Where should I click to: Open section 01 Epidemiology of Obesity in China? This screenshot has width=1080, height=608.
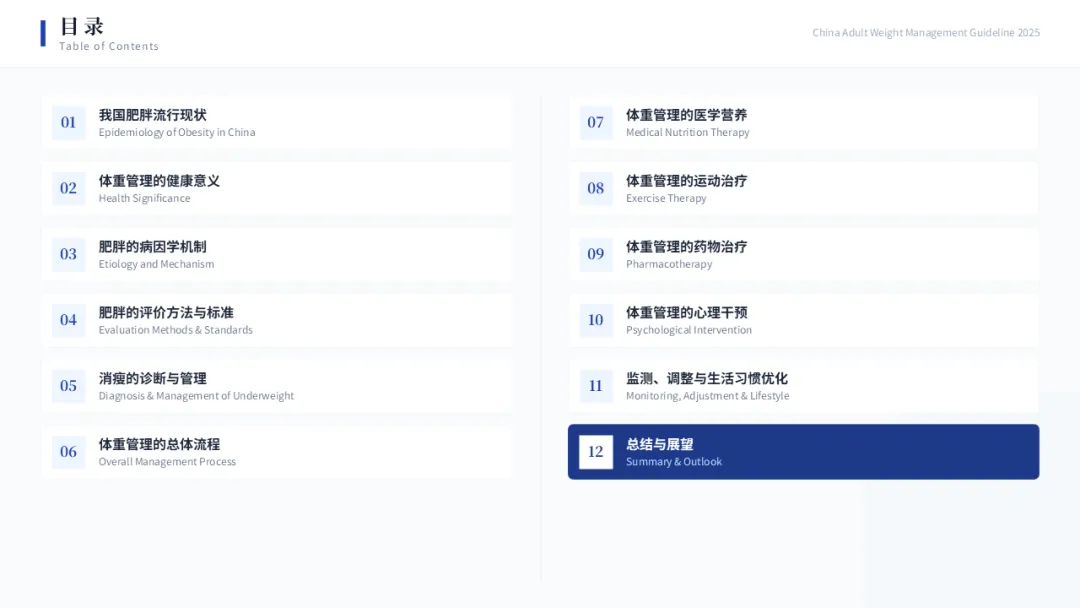(x=277, y=123)
